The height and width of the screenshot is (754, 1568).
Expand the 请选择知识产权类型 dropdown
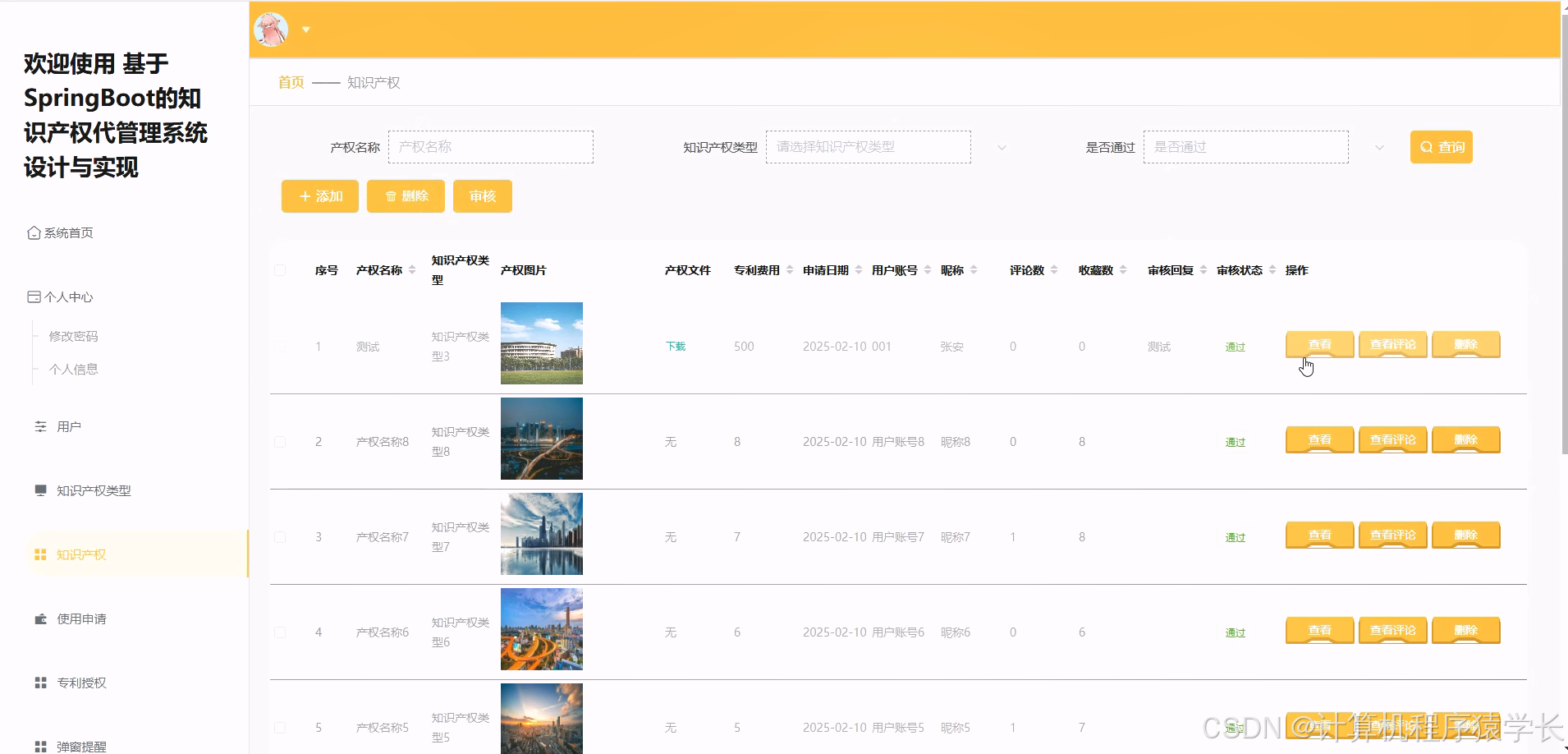pos(868,146)
